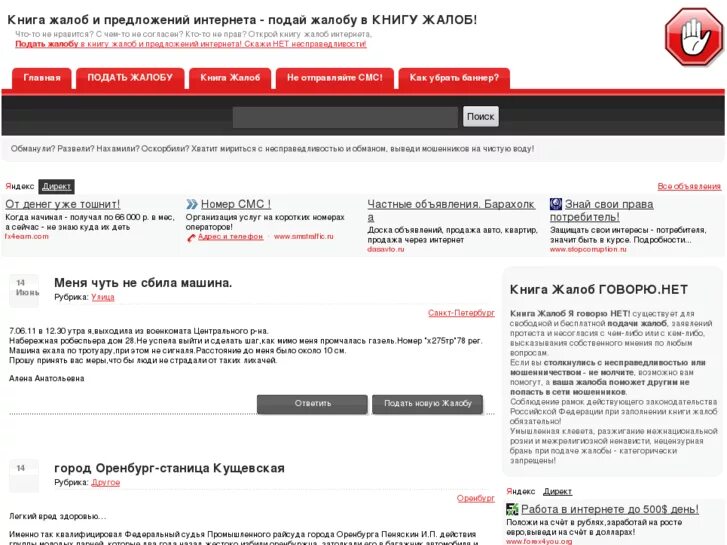Open the Как убрать баннер? tab
Screen dimensions: 727x545
454,78
